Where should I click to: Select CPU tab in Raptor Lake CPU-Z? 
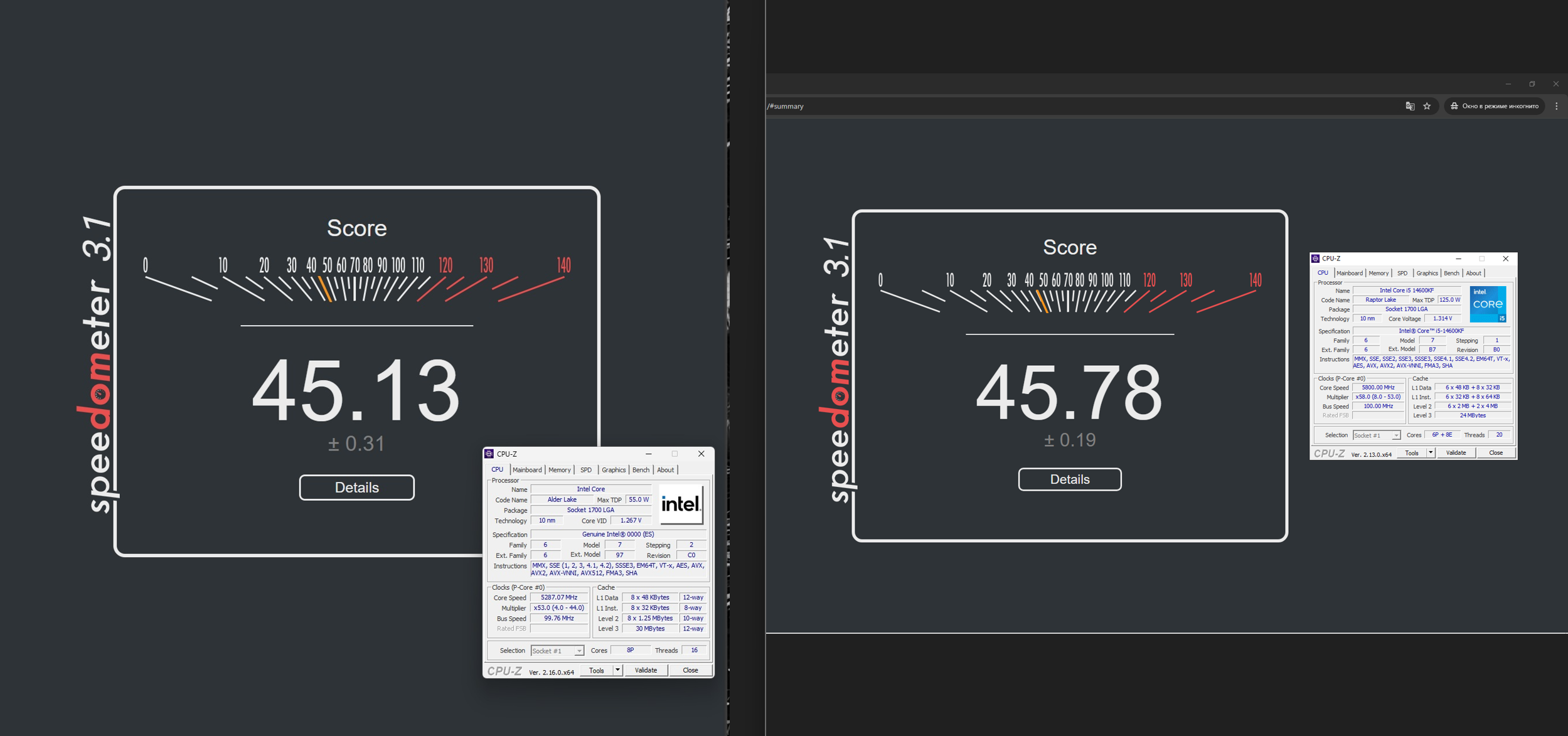[x=1322, y=273]
